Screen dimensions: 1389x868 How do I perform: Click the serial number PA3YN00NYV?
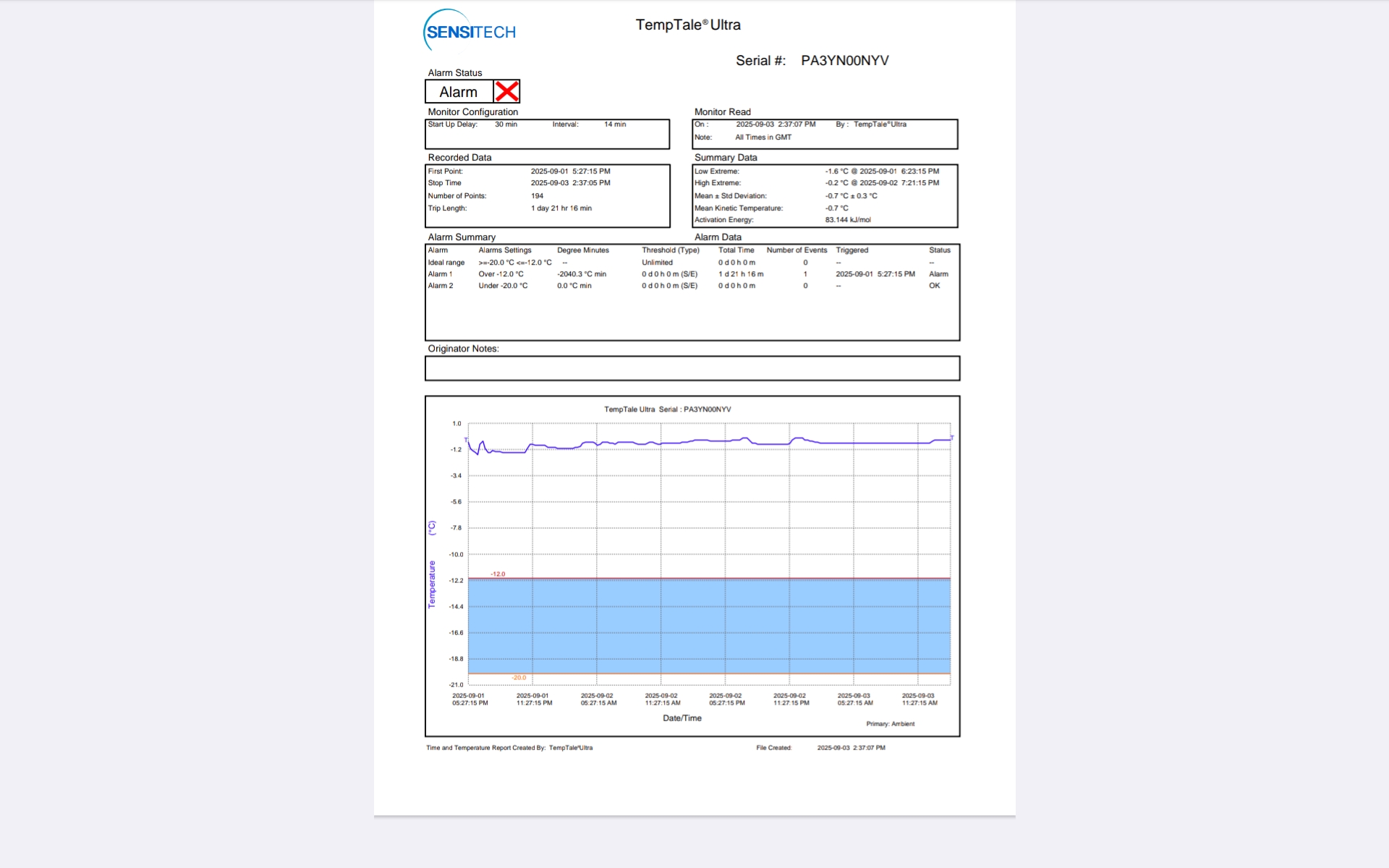(x=844, y=61)
